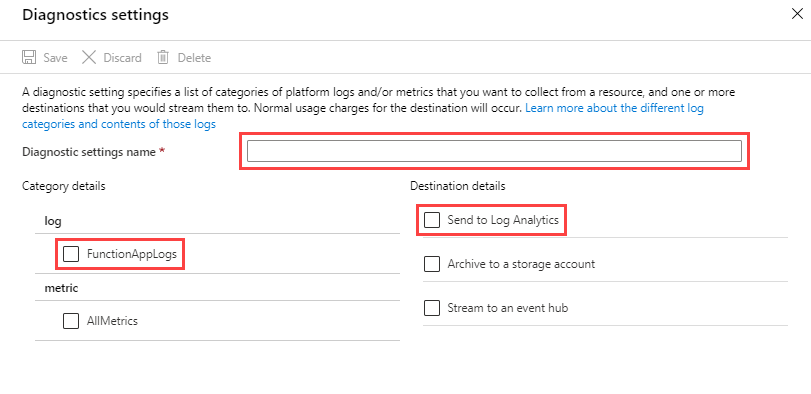Enable Archive to a storage account checkbox

431,264
